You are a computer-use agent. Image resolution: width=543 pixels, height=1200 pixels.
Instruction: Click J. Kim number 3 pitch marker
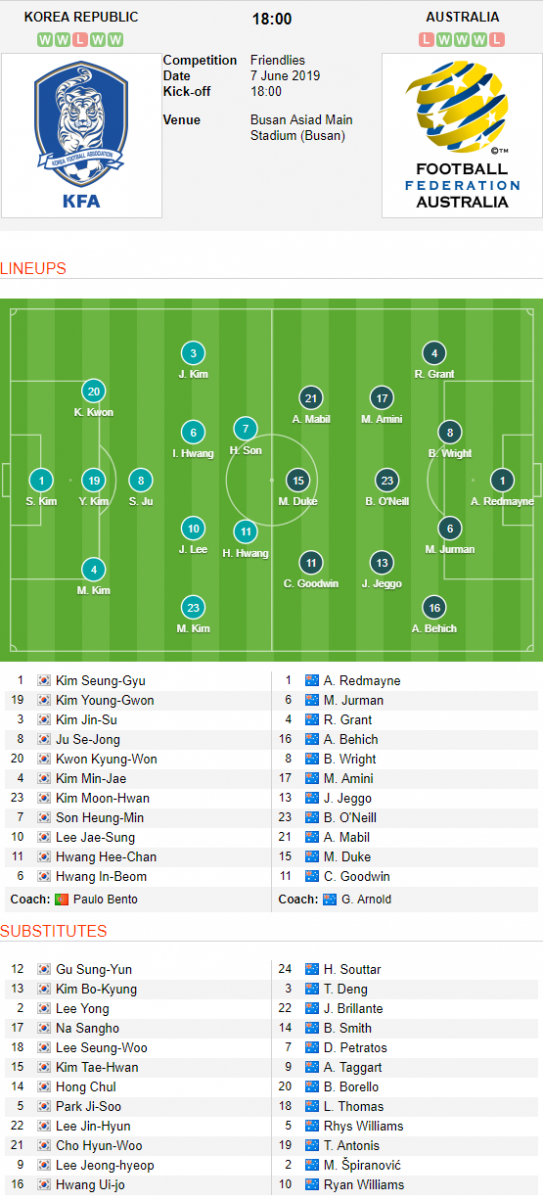click(193, 353)
